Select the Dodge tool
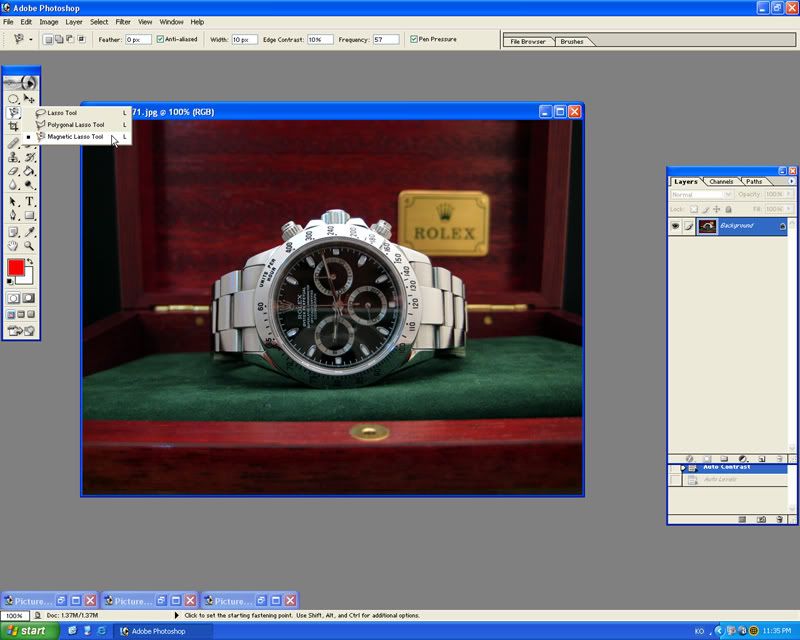The height and width of the screenshot is (640, 800). coord(29,185)
